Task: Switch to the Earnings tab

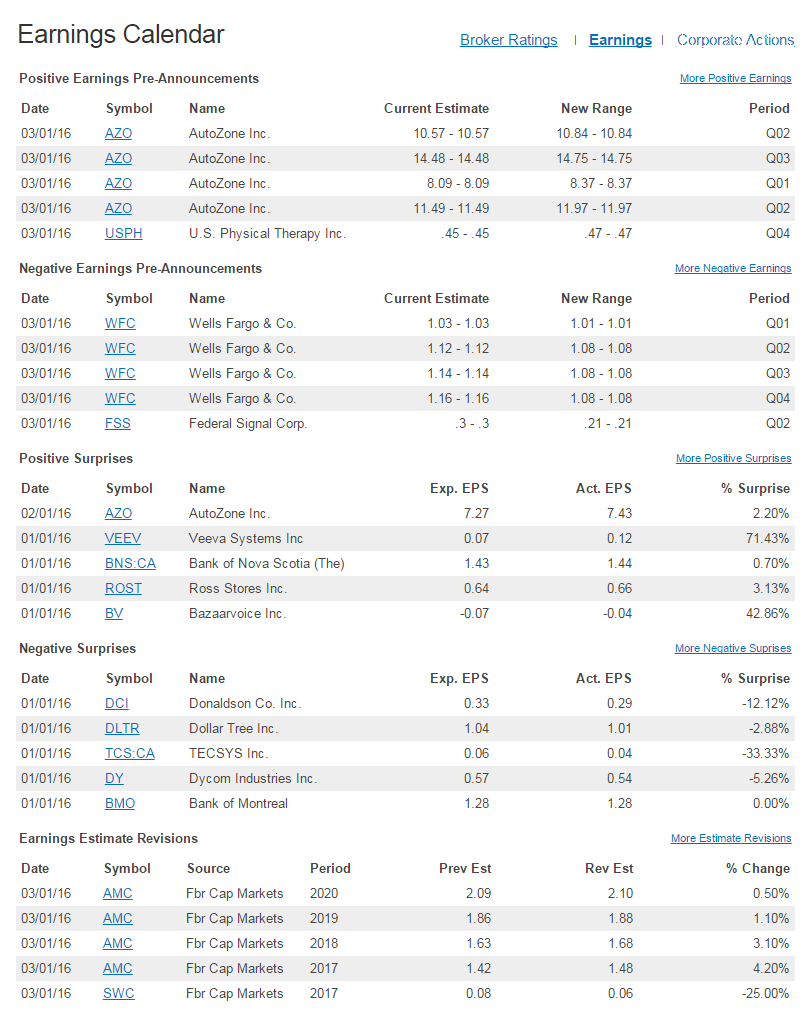Action: (620, 40)
